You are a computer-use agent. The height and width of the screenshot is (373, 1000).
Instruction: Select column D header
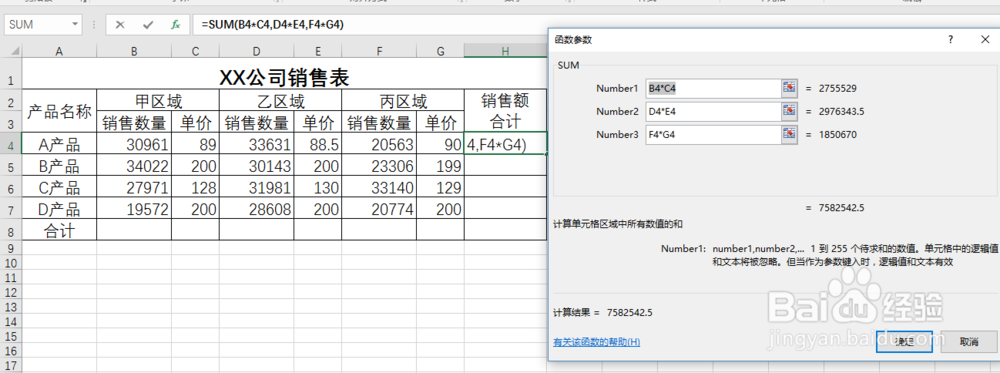click(256, 50)
